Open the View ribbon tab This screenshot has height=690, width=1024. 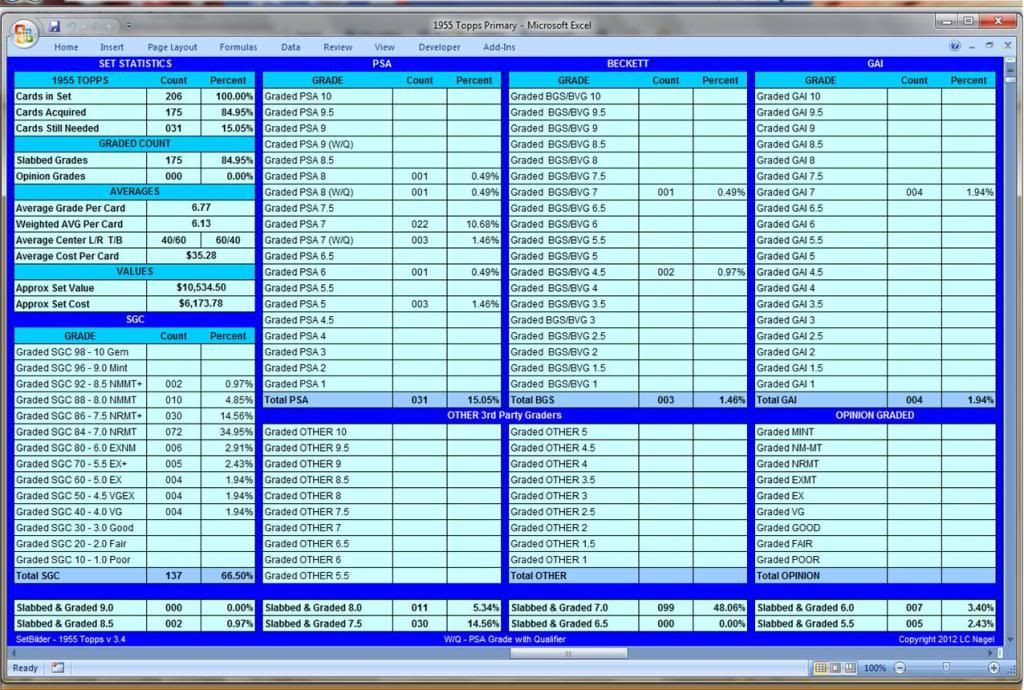click(x=384, y=47)
